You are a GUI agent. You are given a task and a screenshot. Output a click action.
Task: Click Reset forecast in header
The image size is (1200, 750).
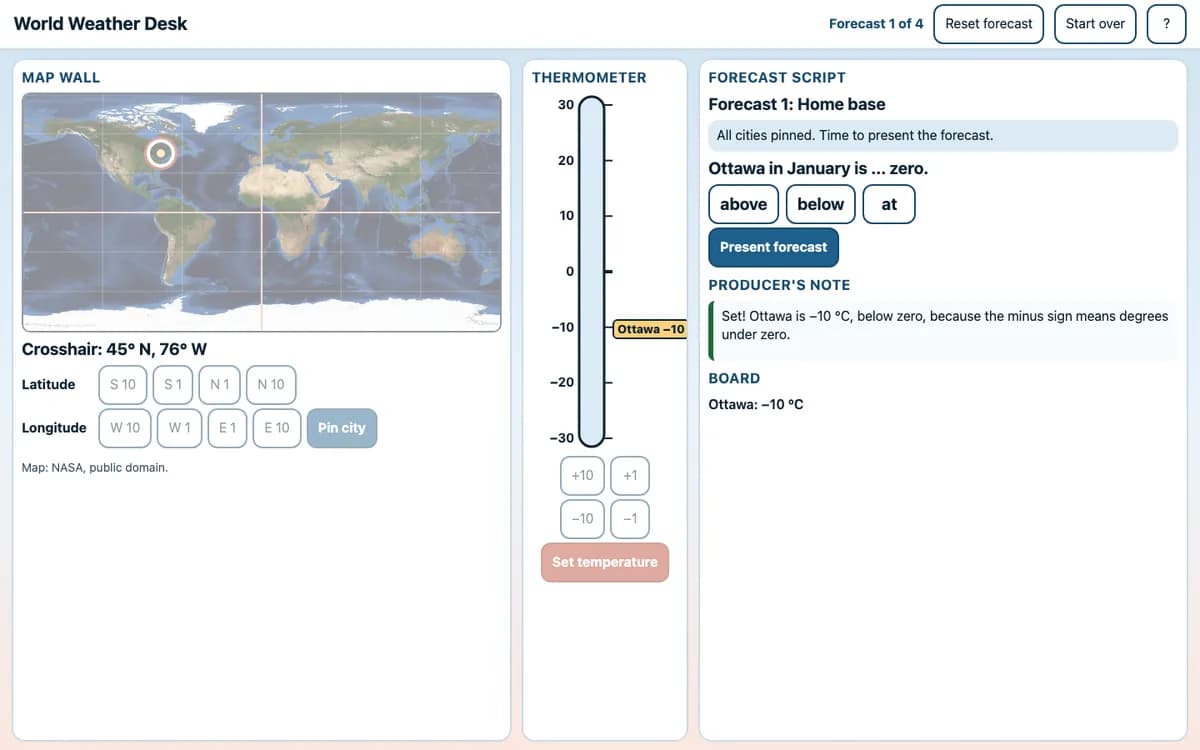[988, 24]
